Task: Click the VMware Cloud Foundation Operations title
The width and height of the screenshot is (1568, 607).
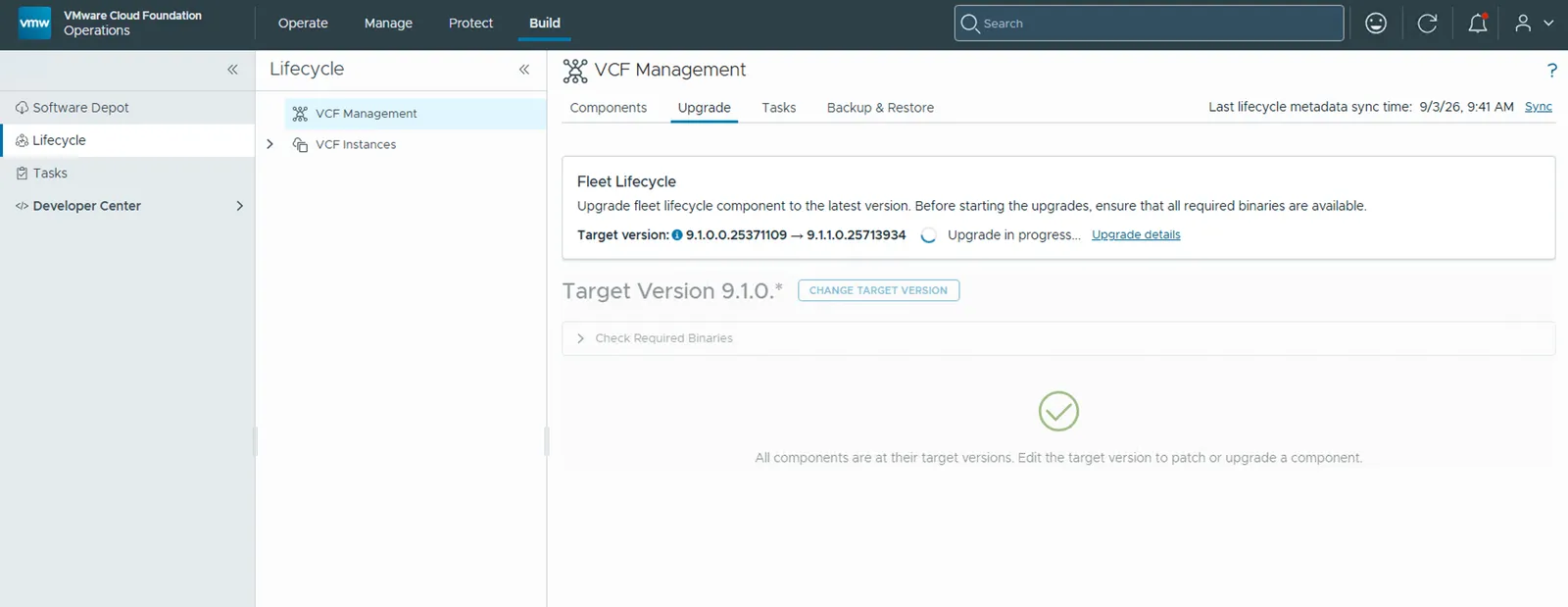Action: (132, 23)
